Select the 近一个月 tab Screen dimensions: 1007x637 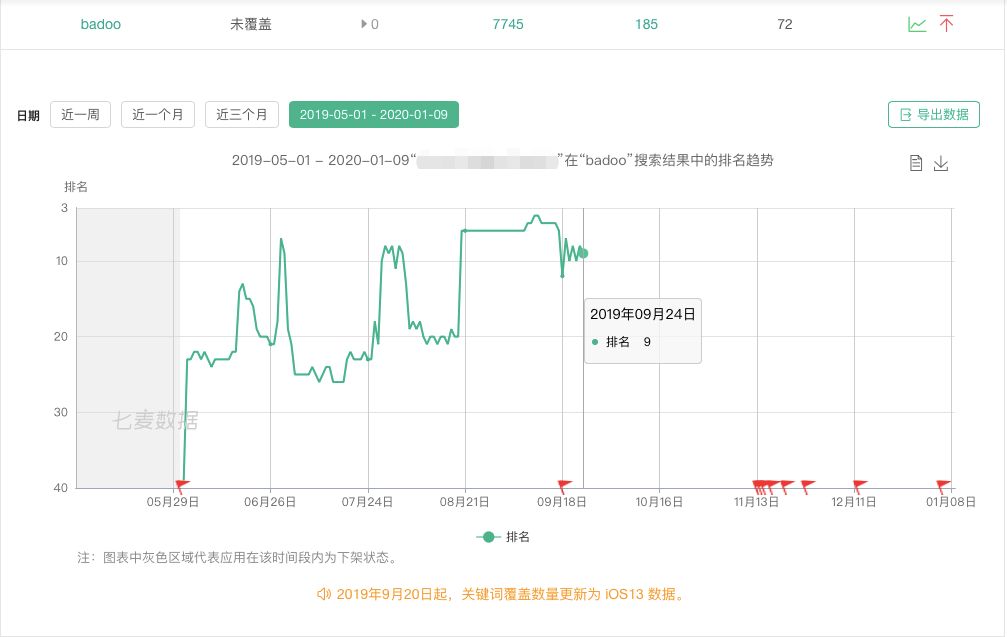click(160, 114)
